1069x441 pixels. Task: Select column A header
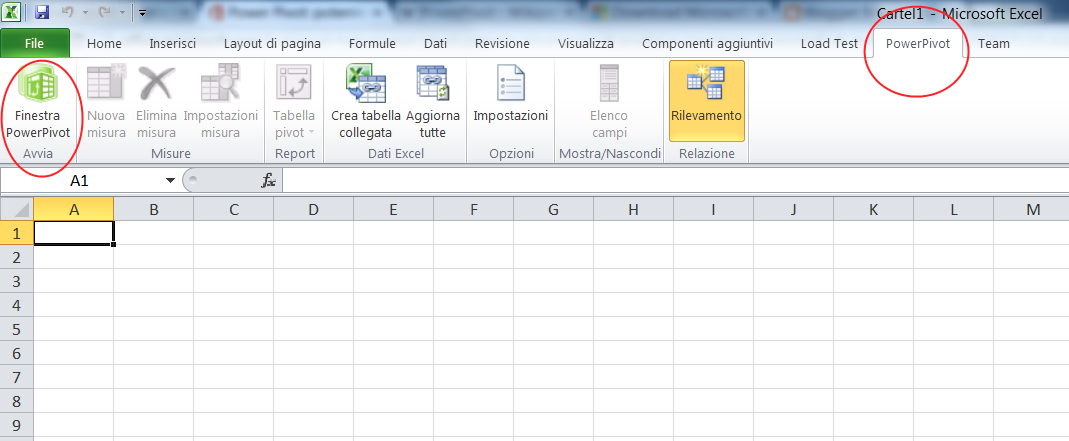point(74,209)
